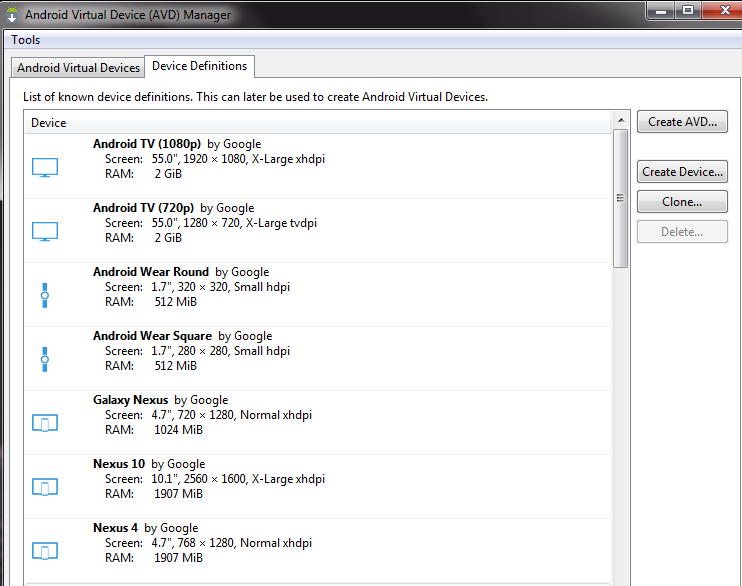Click the Clone... button
The width and height of the screenshot is (742, 586).
tap(681, 202)
